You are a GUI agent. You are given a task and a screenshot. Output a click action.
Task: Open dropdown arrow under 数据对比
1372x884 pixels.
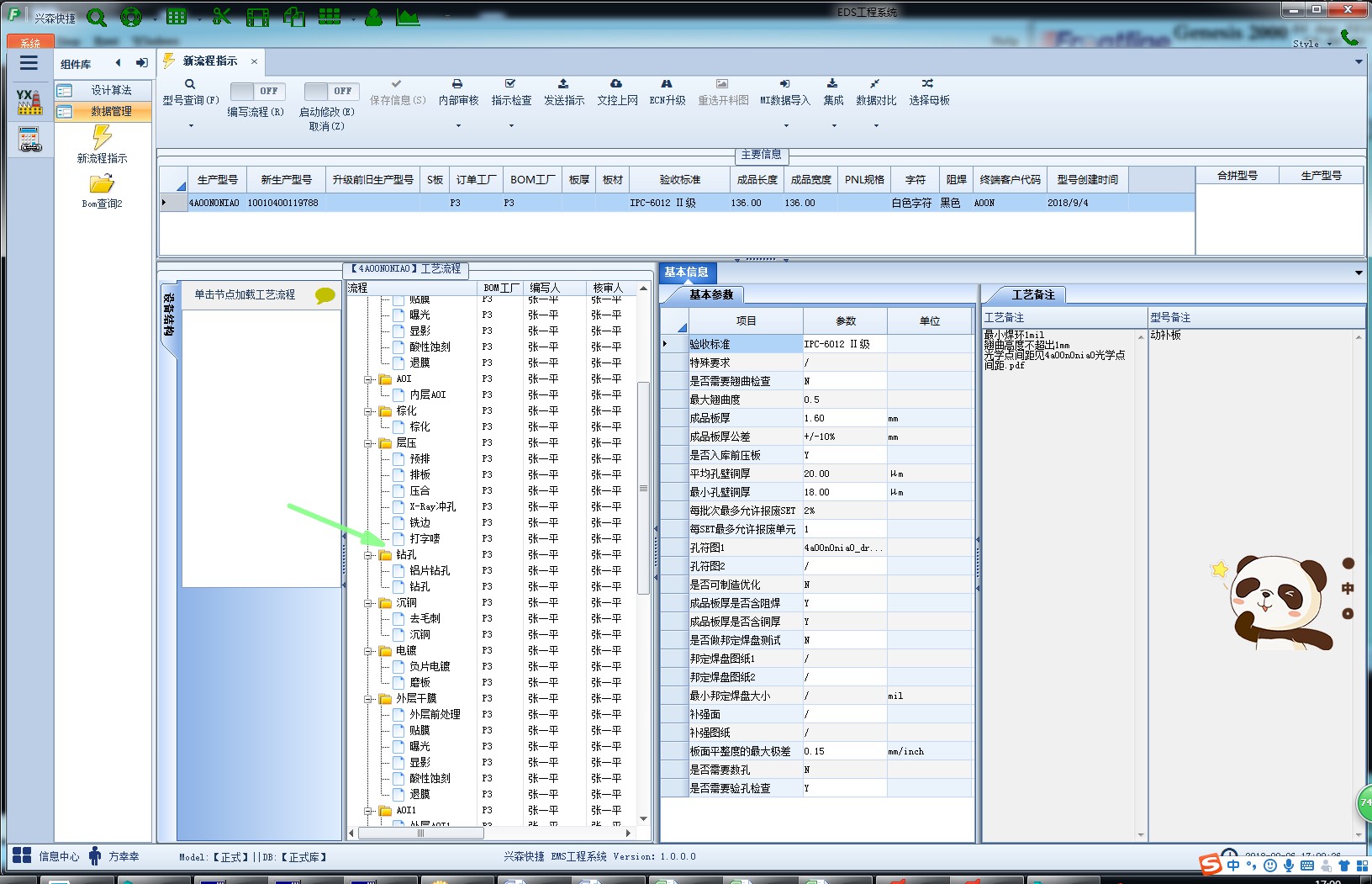(876, 126)
